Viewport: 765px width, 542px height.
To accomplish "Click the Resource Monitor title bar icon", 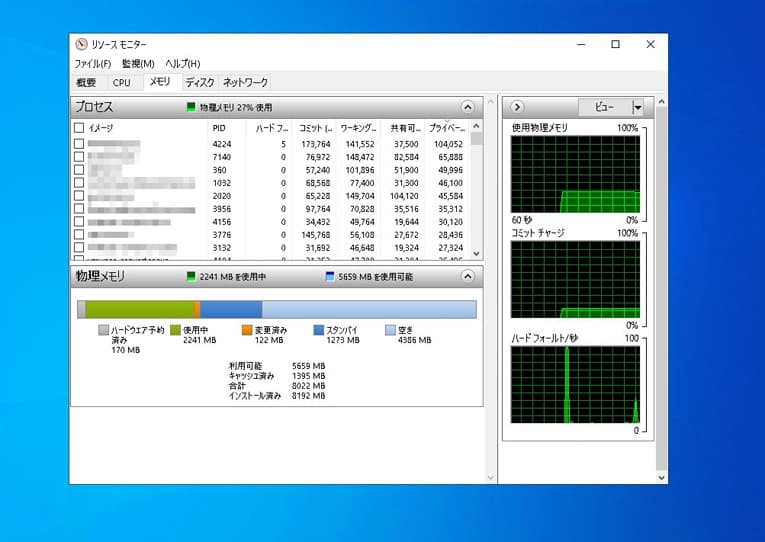I will click(81, 44).
